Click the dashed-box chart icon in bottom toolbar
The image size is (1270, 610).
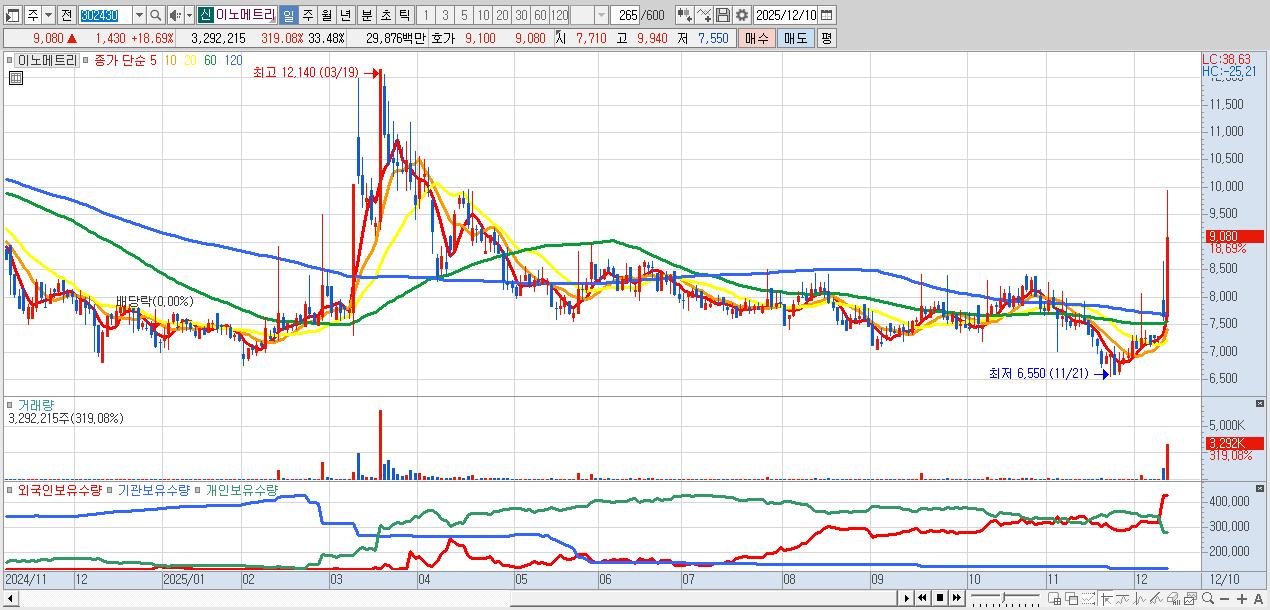click(x=1089, y=598)
